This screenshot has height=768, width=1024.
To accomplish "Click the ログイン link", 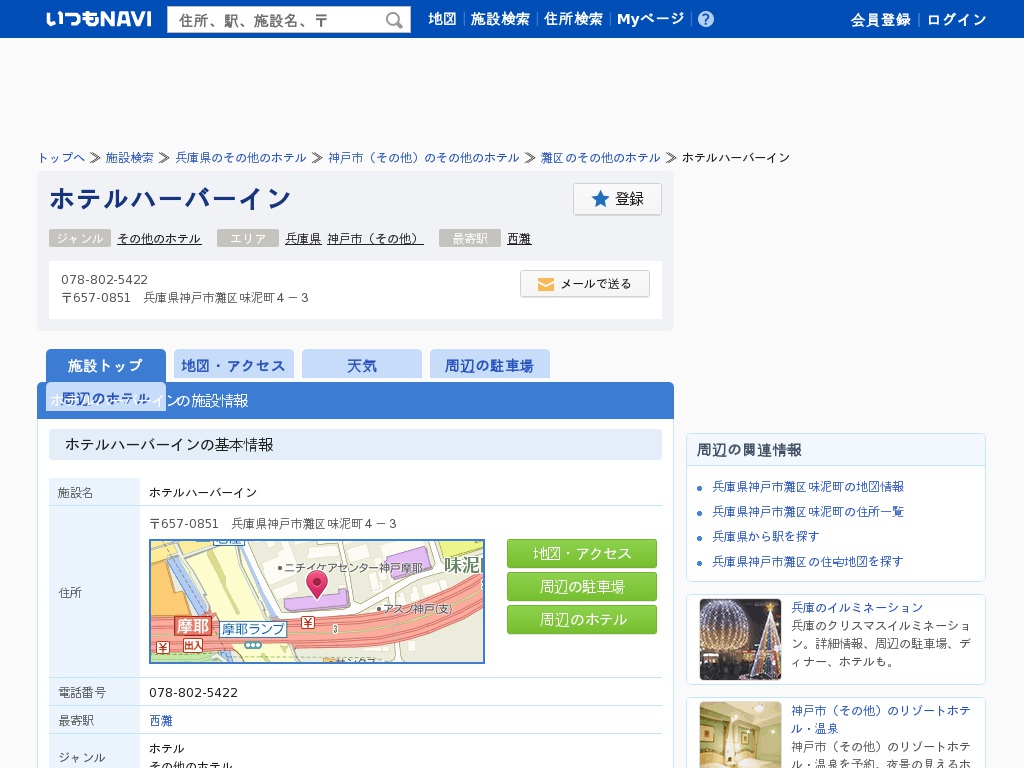I will coord(956,20).
